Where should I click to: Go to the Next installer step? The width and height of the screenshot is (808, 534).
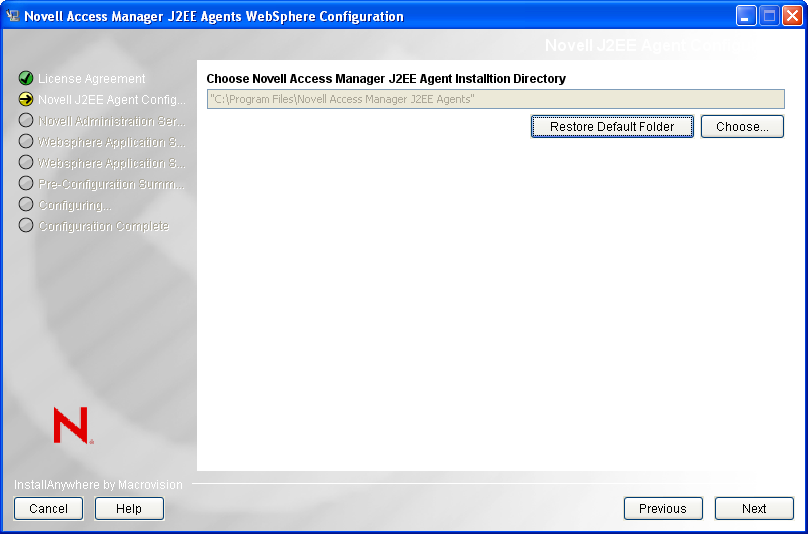(x=754, y=509)
